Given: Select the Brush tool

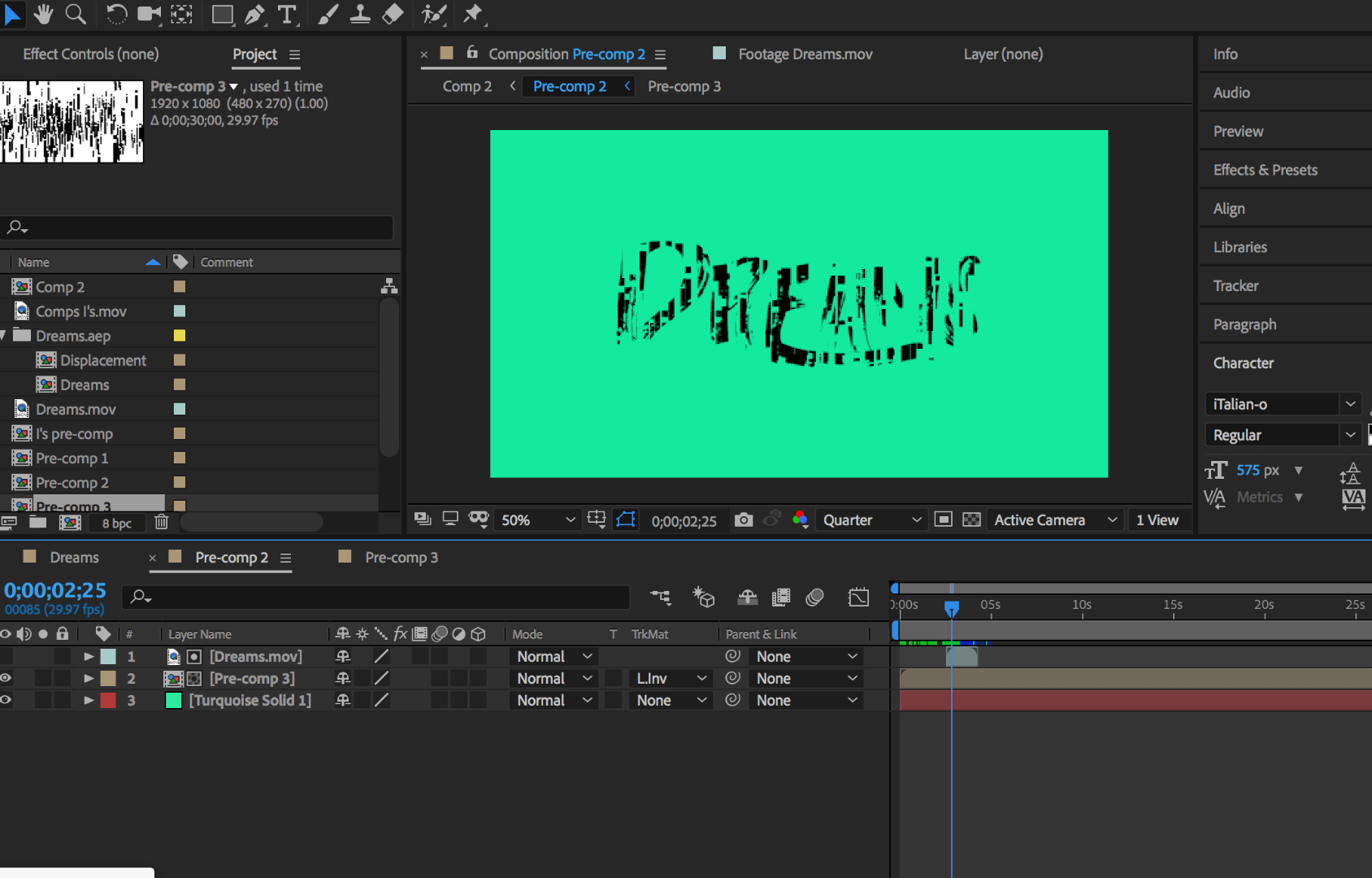Looking at the screenshot, I should click(x=328, y=14).
